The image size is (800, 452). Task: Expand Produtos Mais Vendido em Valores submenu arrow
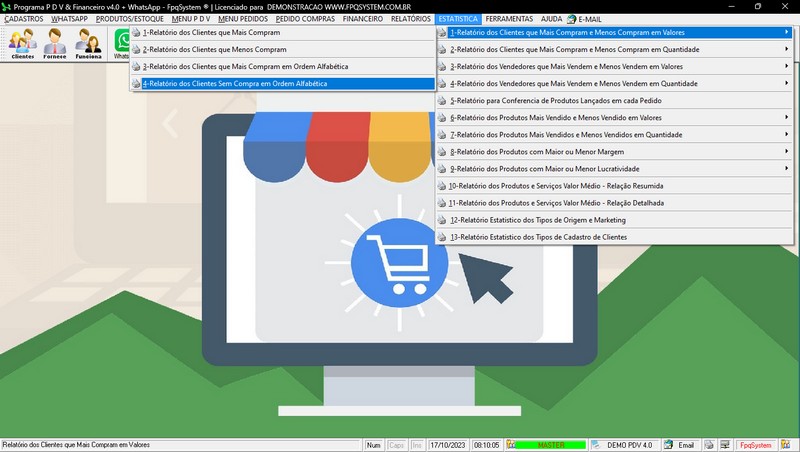tap(787, 117)
